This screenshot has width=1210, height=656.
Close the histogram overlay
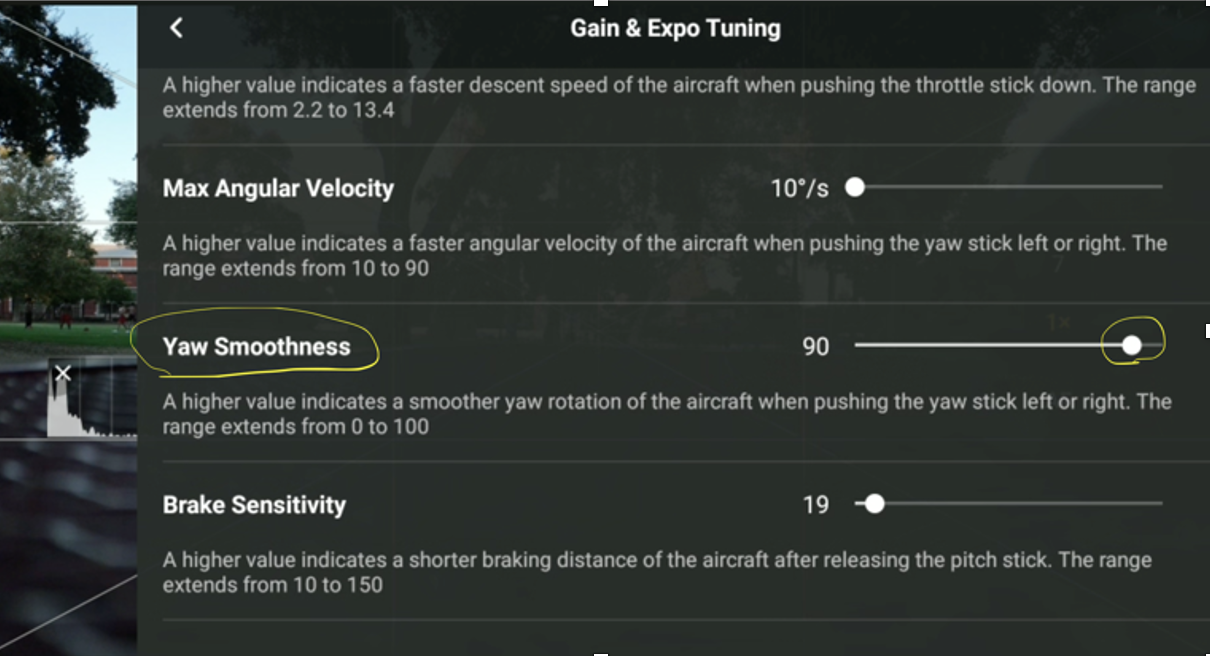coord(63,373)
